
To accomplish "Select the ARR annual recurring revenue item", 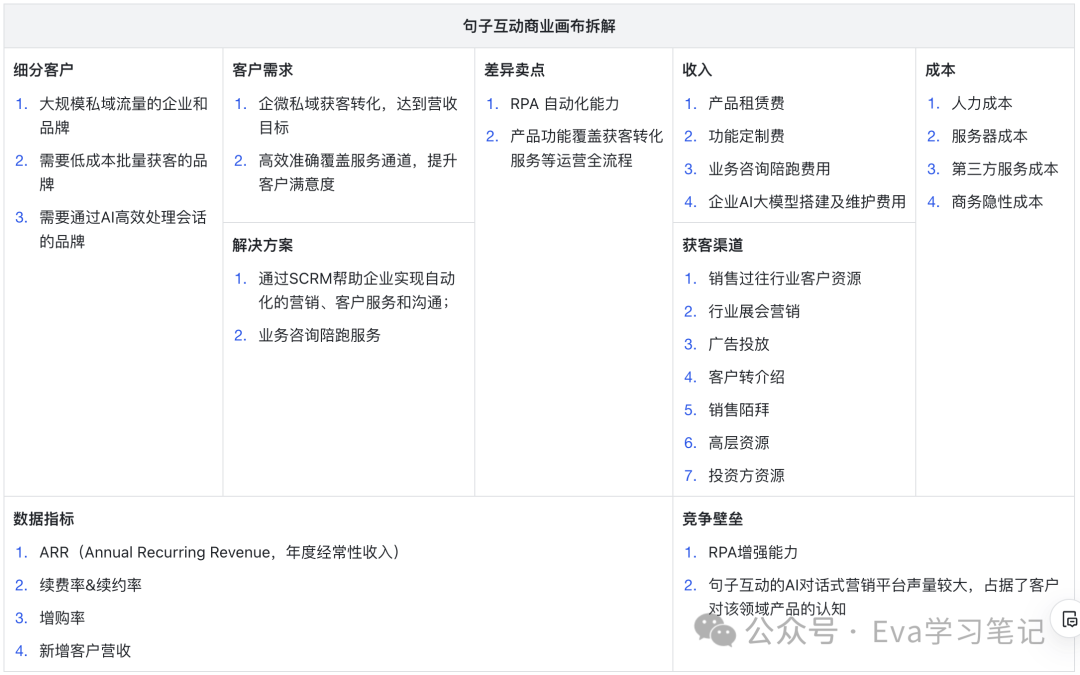I will click(220, 552).
